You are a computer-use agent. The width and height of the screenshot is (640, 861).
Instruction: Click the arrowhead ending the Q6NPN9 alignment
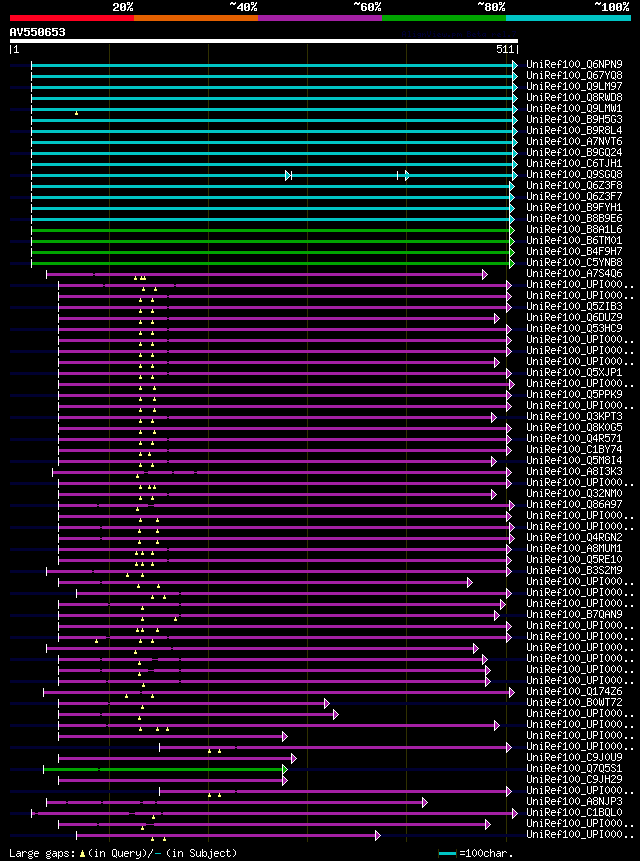click(x=515, y=65)
